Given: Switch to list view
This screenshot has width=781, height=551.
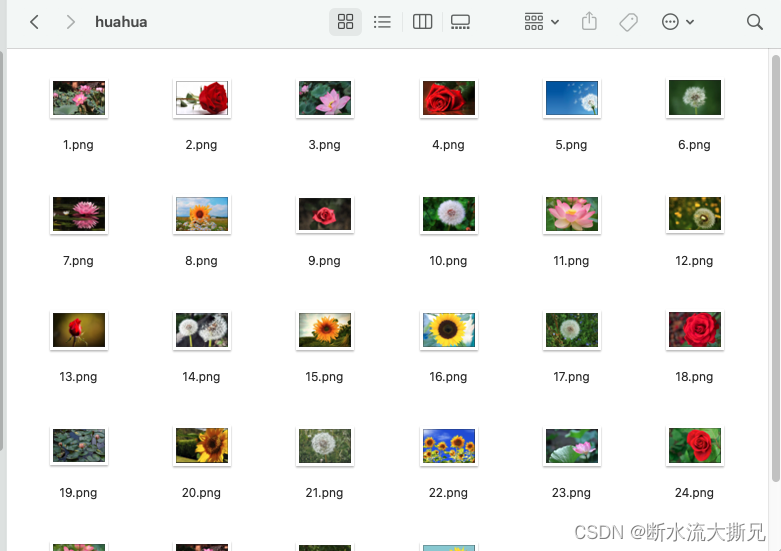Looking at the screenshot, I should [382, 21].
